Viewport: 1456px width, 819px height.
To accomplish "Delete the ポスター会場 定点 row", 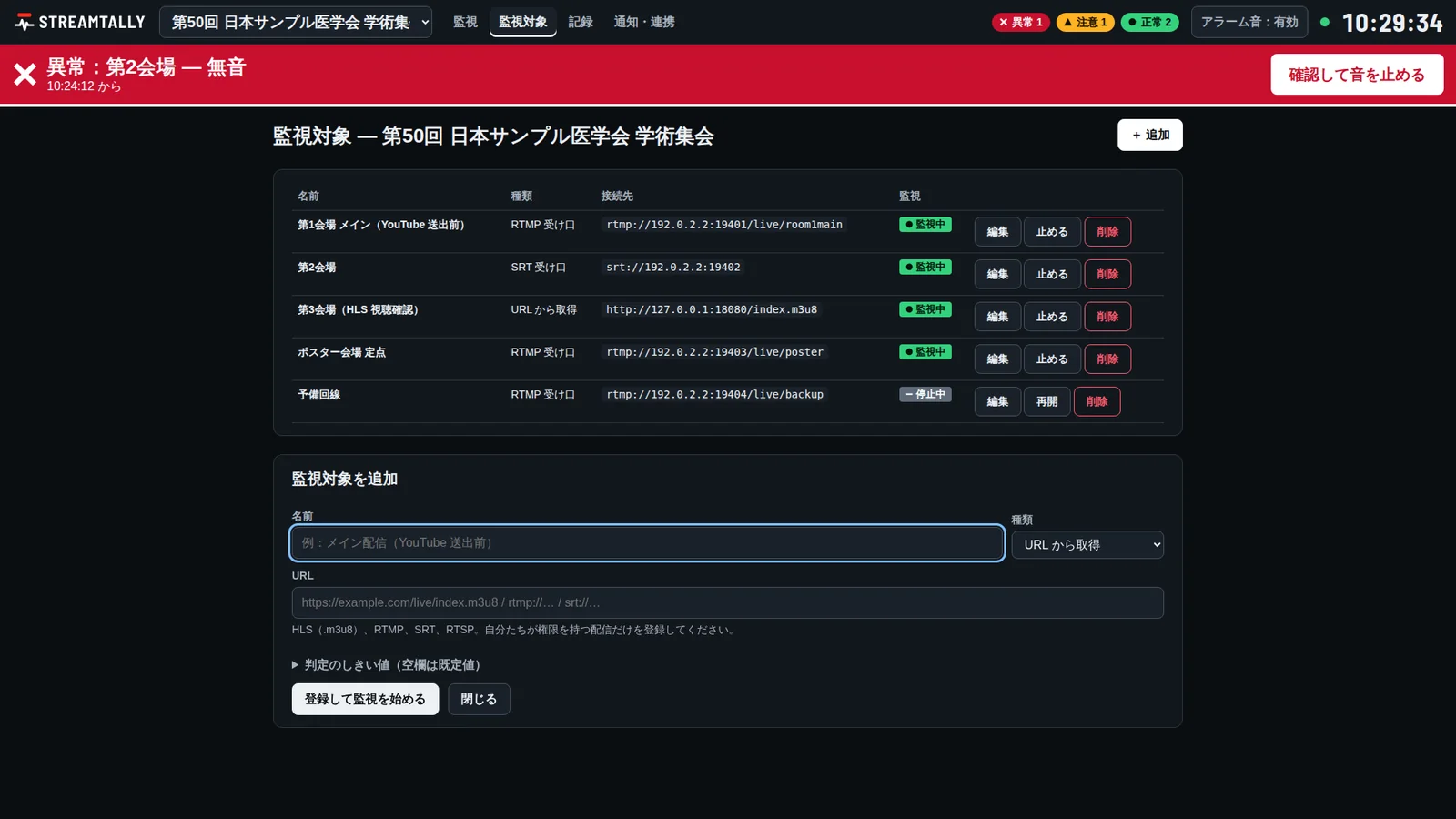I will pyautogui.click(x=1107, y=359).
